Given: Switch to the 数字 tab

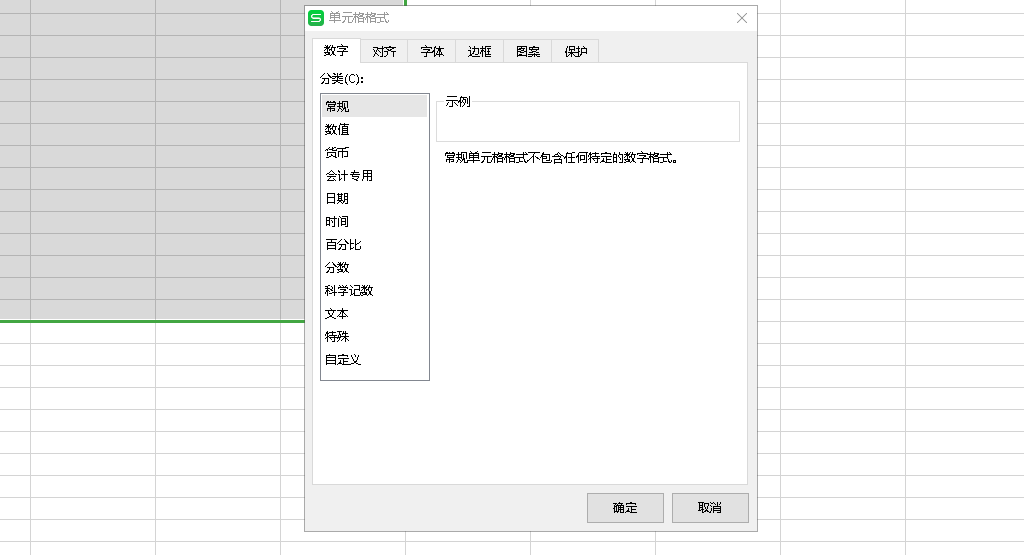Looking at the screenshot, I should tap(336, 51).
